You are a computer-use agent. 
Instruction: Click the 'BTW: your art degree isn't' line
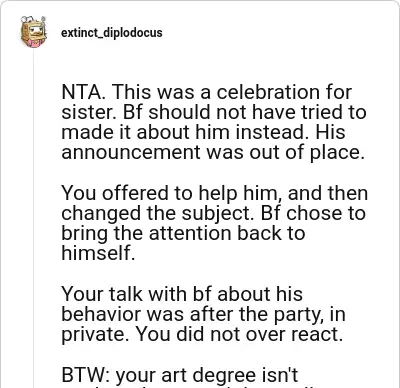[x=180, y=375]
